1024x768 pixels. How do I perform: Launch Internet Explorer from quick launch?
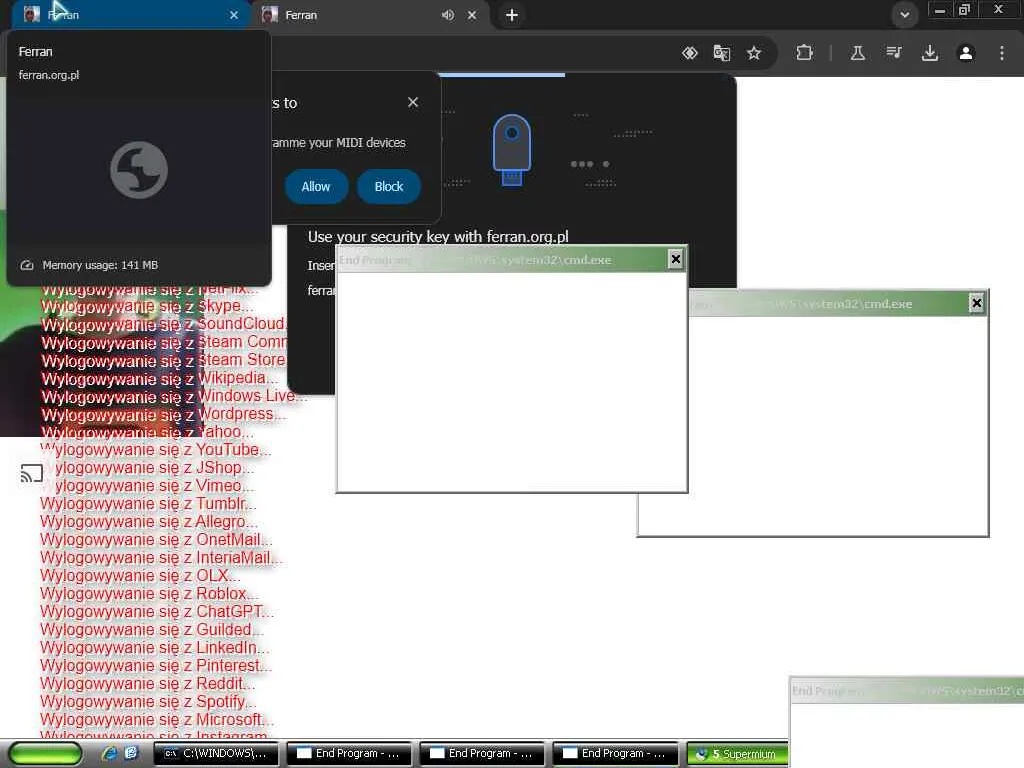pos(109,753)
